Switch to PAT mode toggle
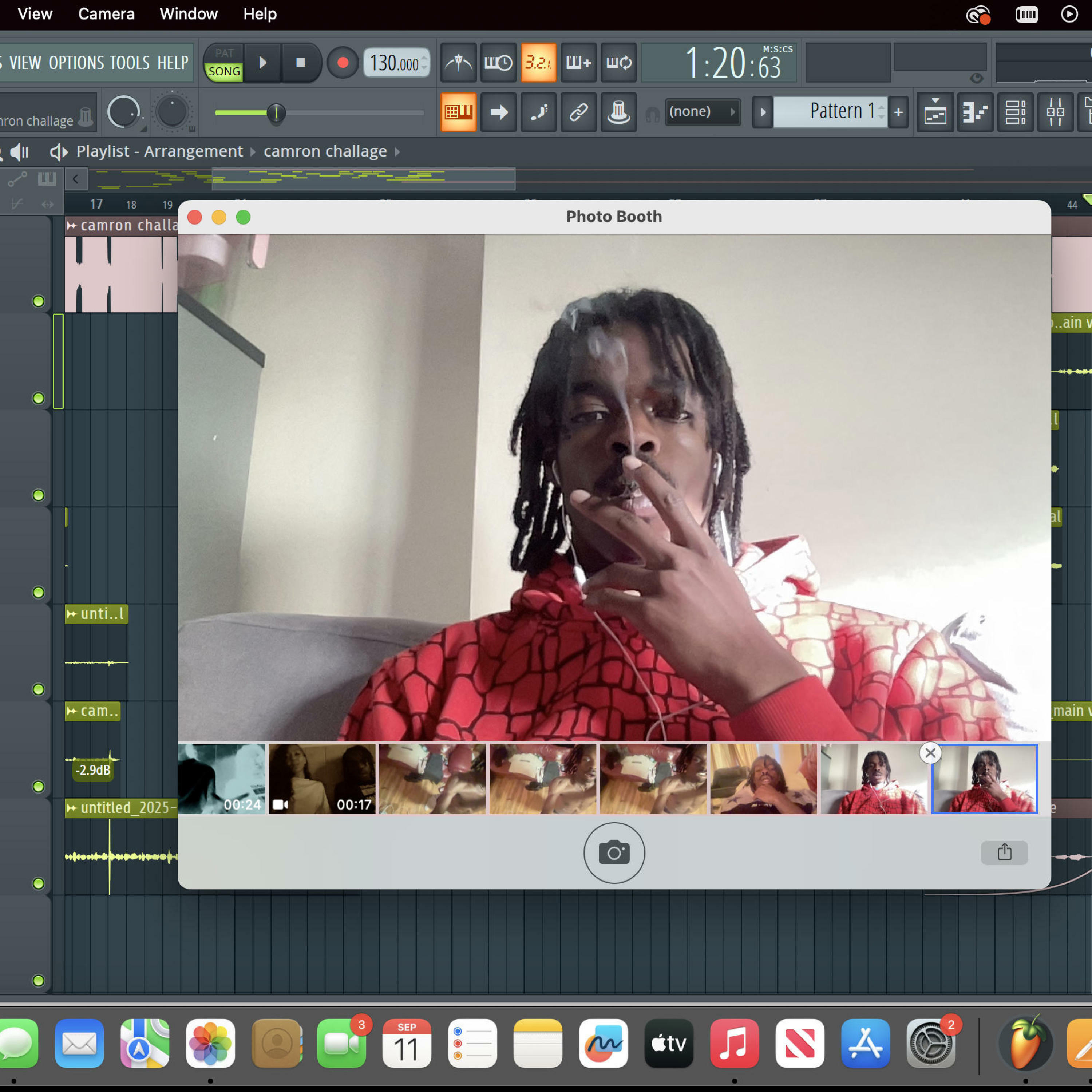Image resolution: width=1092 pixels, height=1092 pixels. (224, 53)
